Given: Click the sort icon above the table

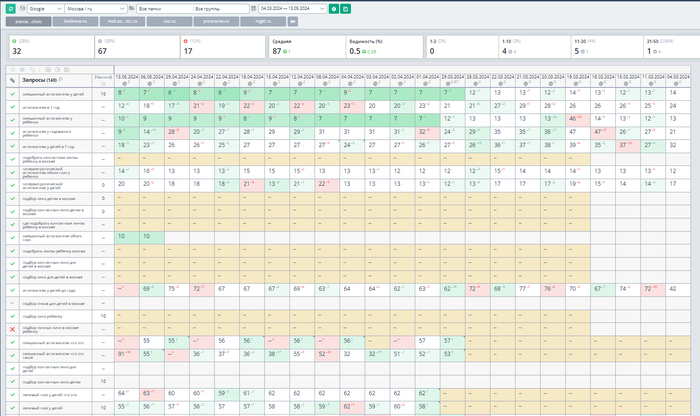Looking at the screenshot, I should click(x=12, y=70).
